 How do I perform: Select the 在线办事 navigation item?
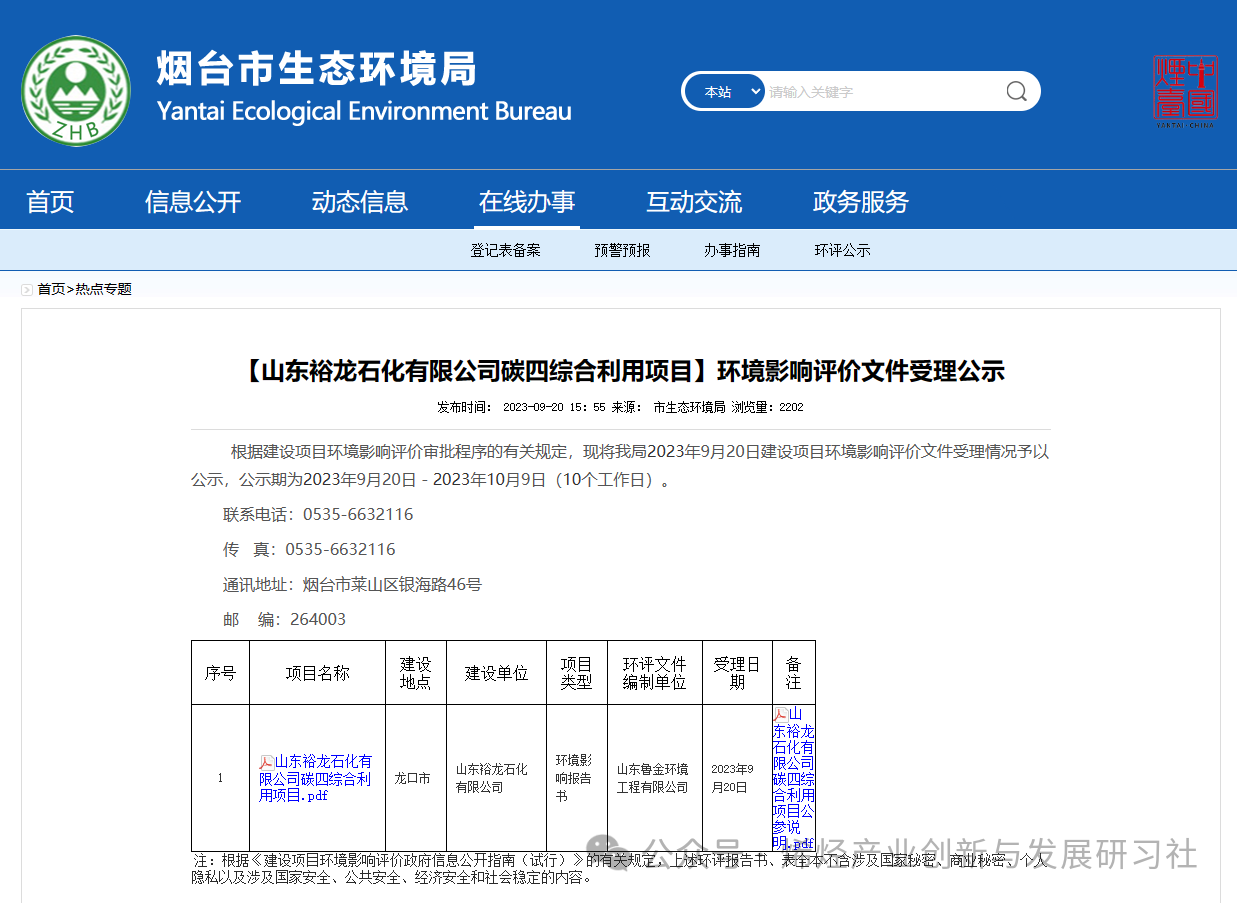(527, 202)
